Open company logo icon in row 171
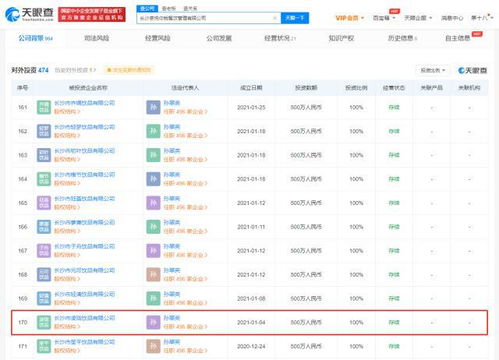Screen dimensions: 499x360 point(44,346)
